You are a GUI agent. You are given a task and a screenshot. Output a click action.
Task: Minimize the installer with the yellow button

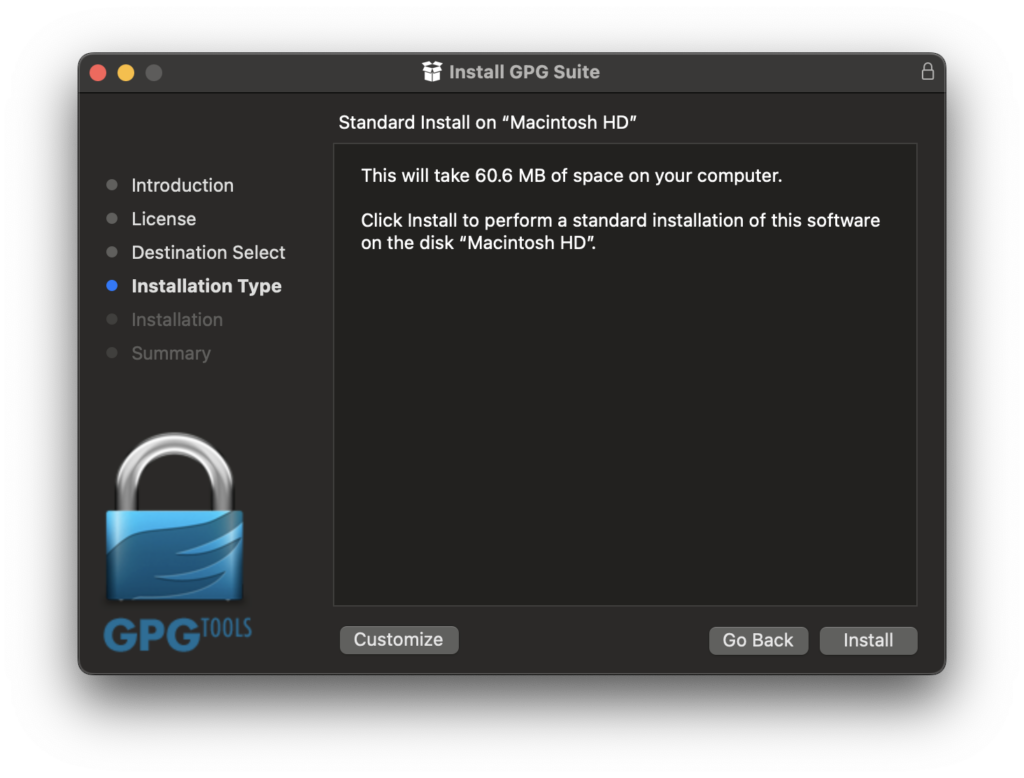[126, 73]
